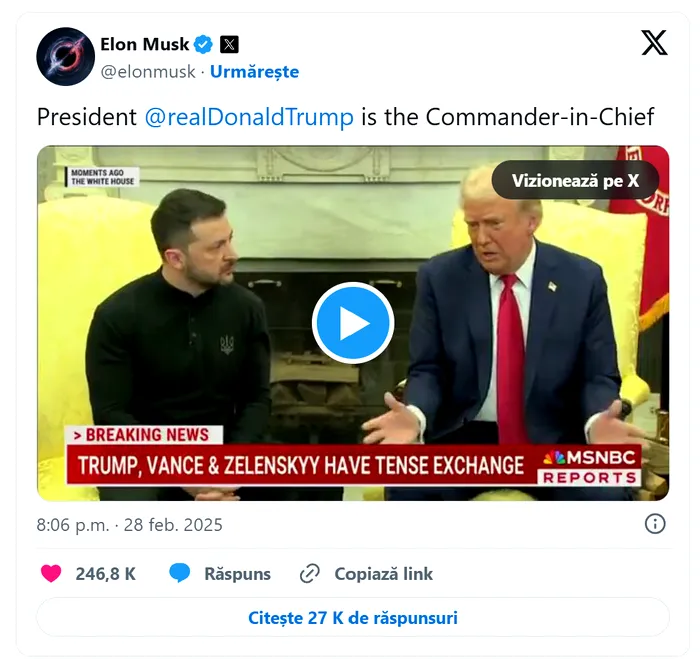The image size is (700, 659).
Task: Click the reply speech bubble icon
Action: [x=179, y=573]
